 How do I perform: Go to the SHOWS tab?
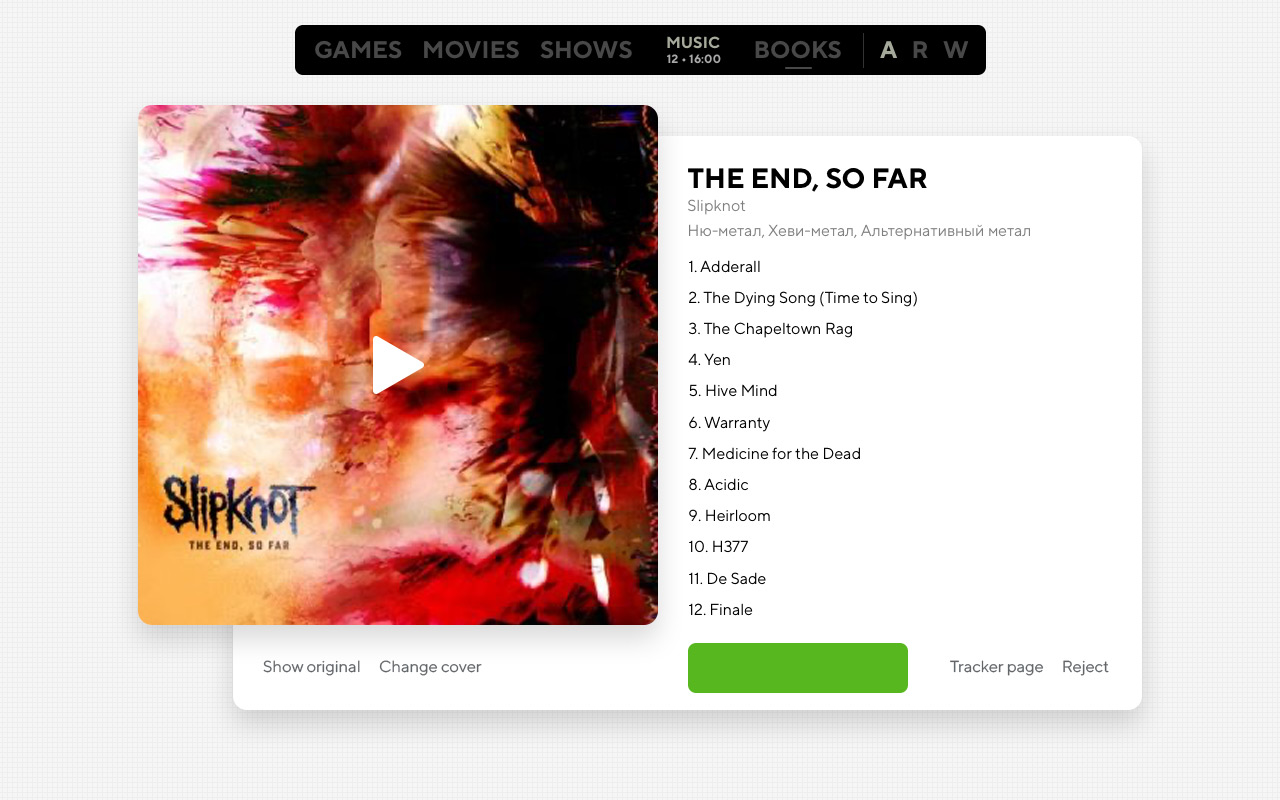[586, 50]
